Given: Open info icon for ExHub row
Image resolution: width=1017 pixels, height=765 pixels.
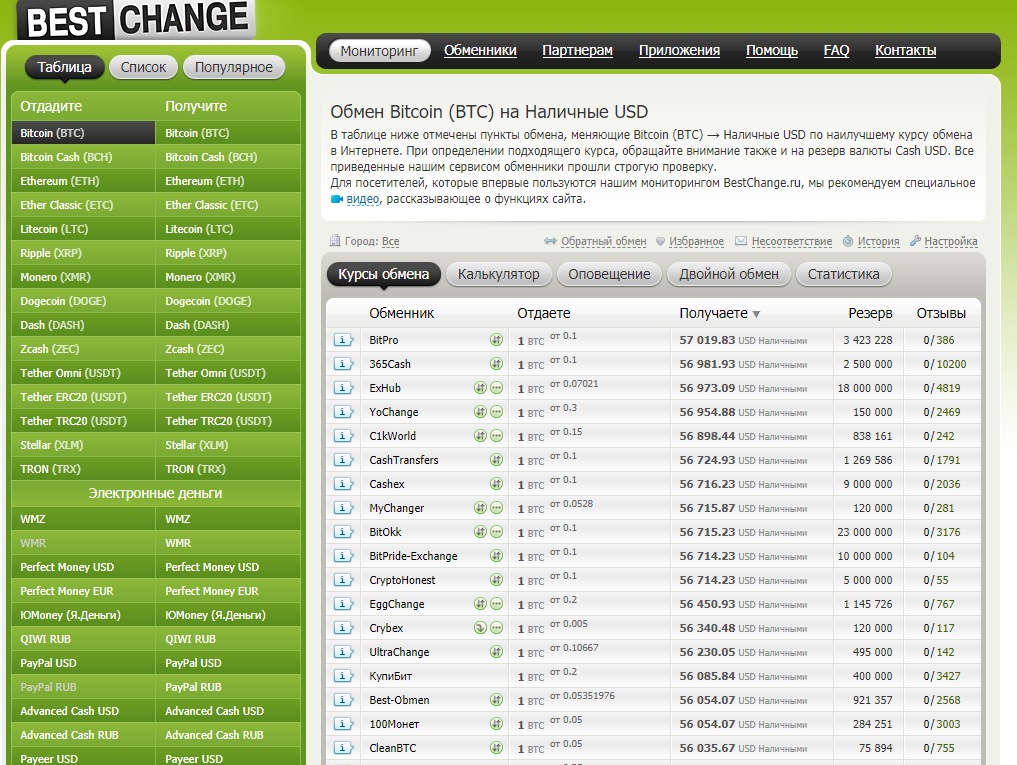Looking at the screenshot, I should (343, 388).
